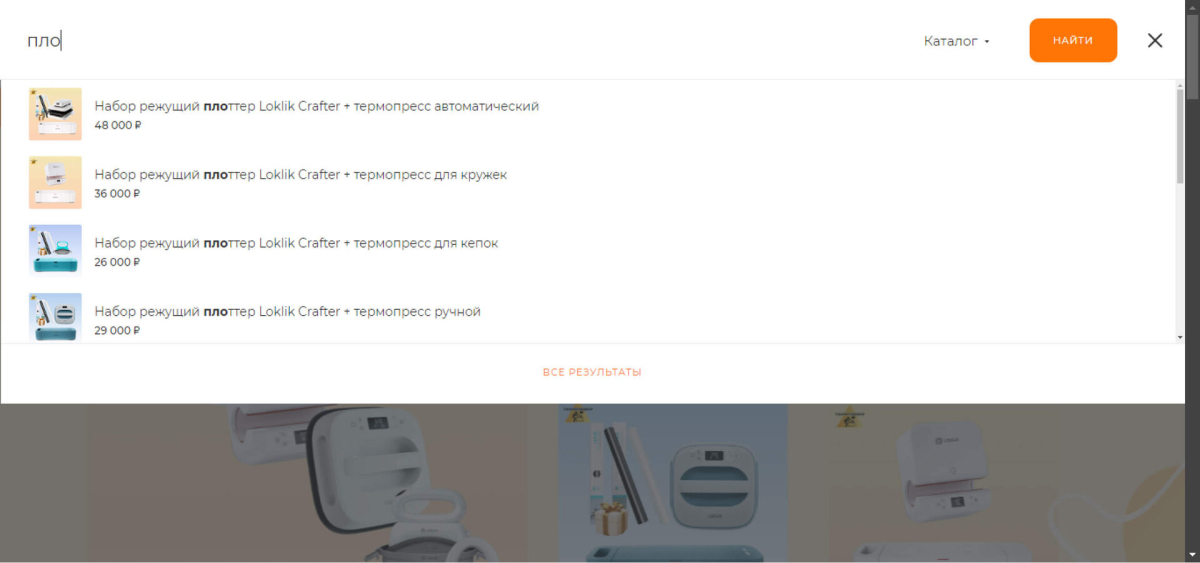Click the results scrollbar down arrow
This screenshot has height=563, width=1200.
(1181, 337)
